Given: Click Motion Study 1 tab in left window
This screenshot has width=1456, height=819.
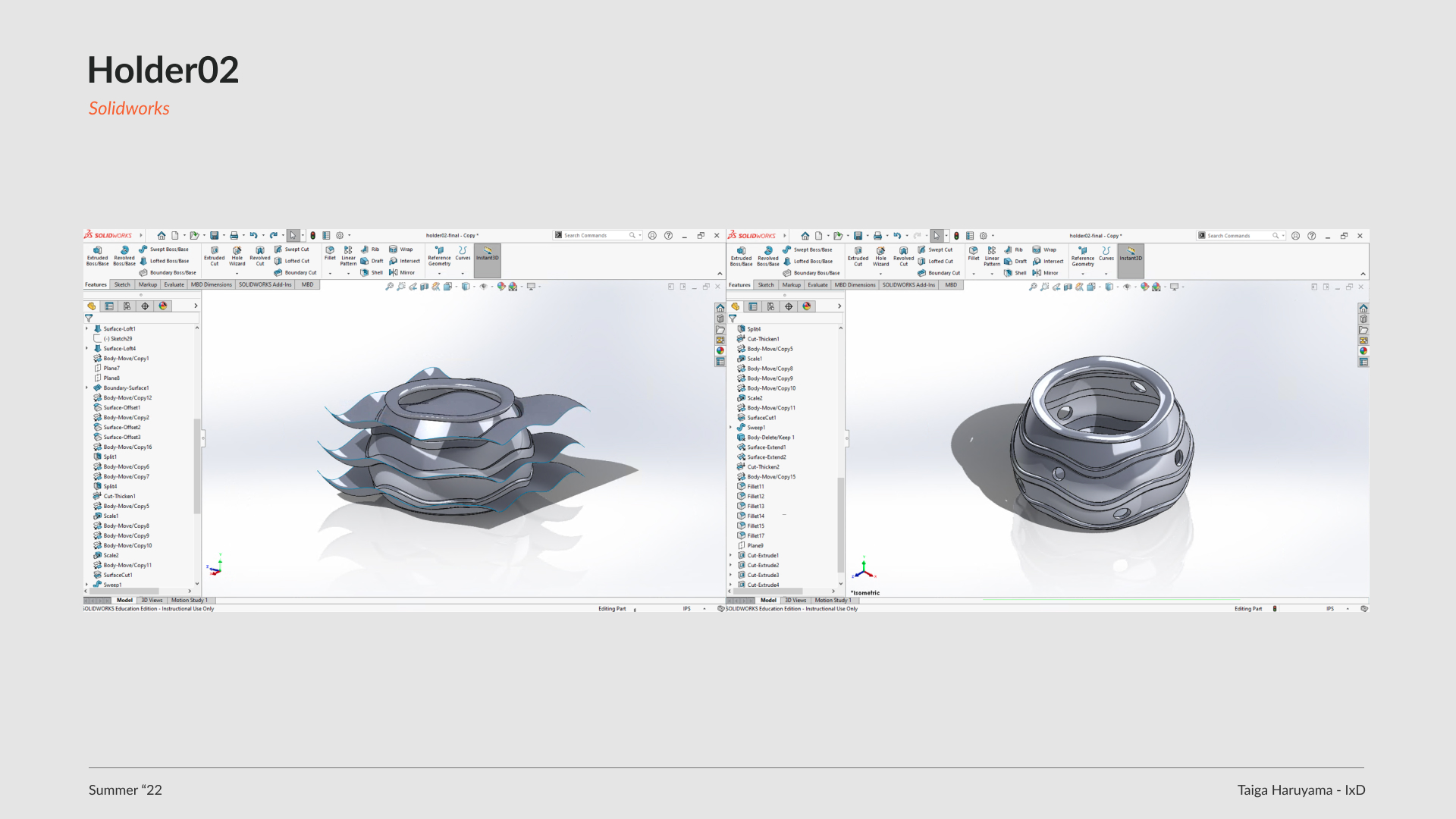Looking at the screenshot, I should [x=189, y=601].
